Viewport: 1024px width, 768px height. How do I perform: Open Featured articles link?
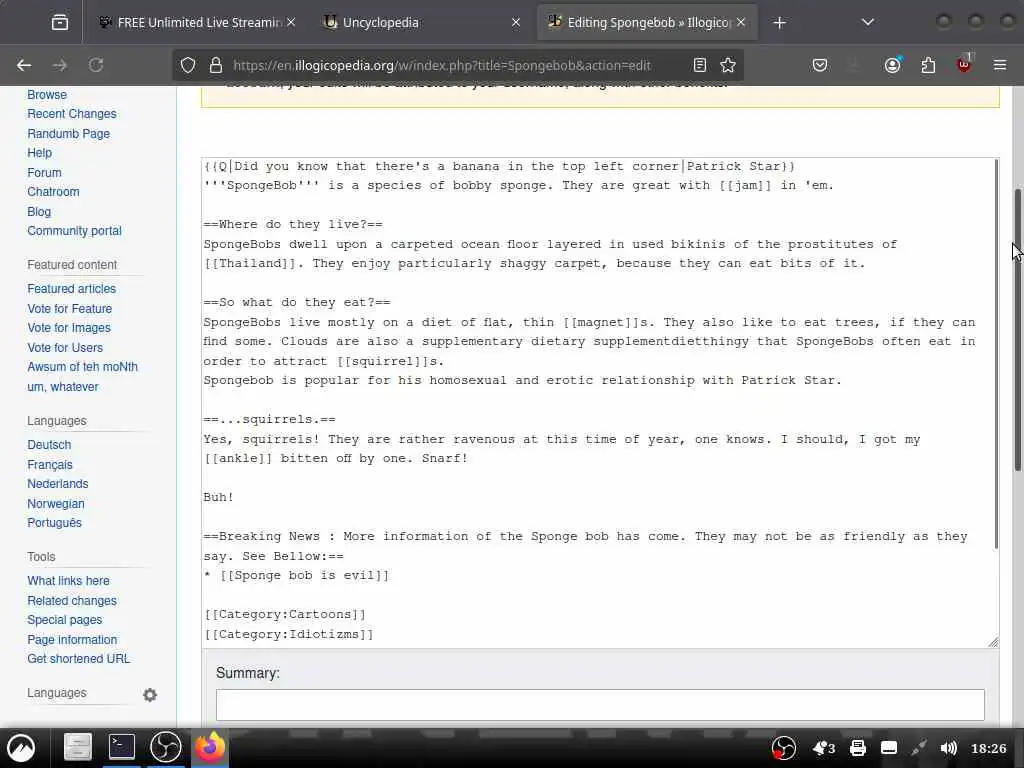tap(72, 289)
